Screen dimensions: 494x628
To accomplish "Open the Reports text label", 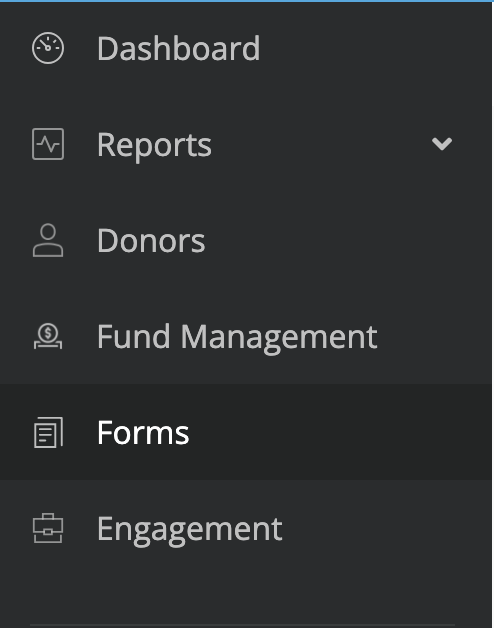I will 154,146.
